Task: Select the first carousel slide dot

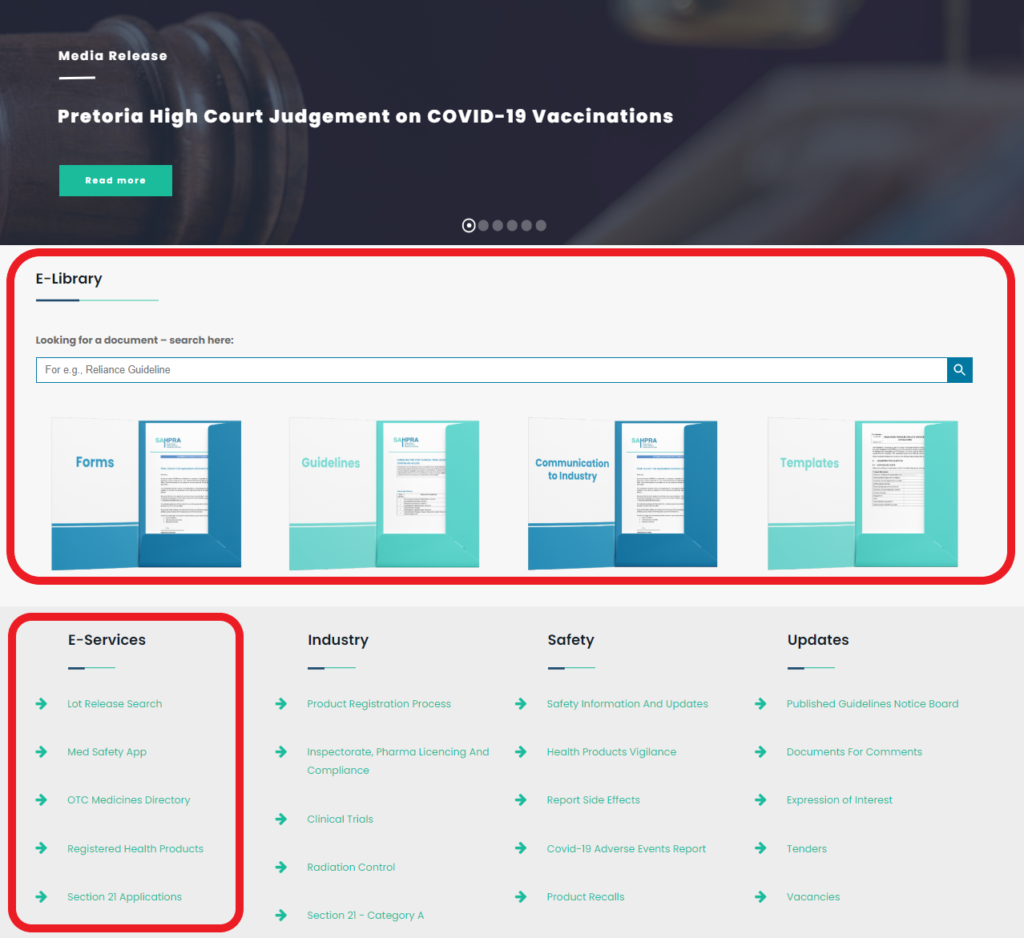Action: coord(469,226)
